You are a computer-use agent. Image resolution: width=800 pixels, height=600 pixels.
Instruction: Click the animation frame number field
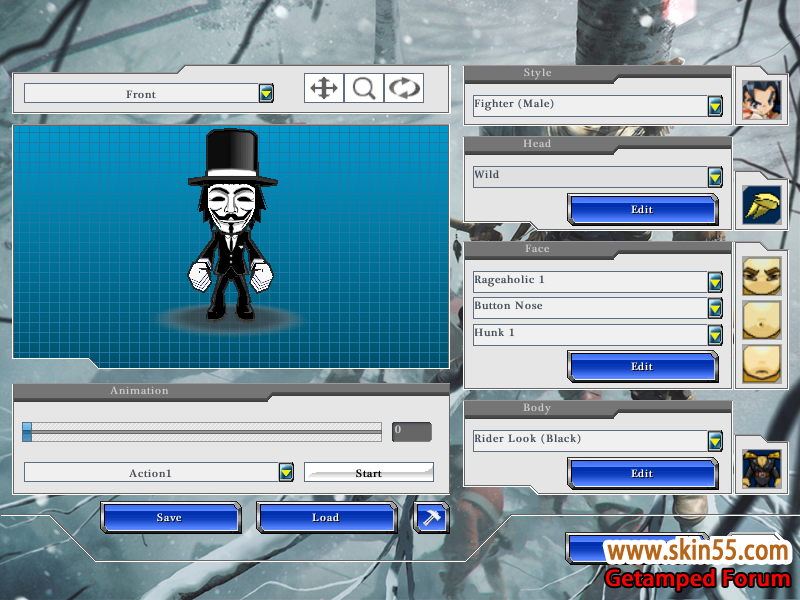(x=412, y=432)
